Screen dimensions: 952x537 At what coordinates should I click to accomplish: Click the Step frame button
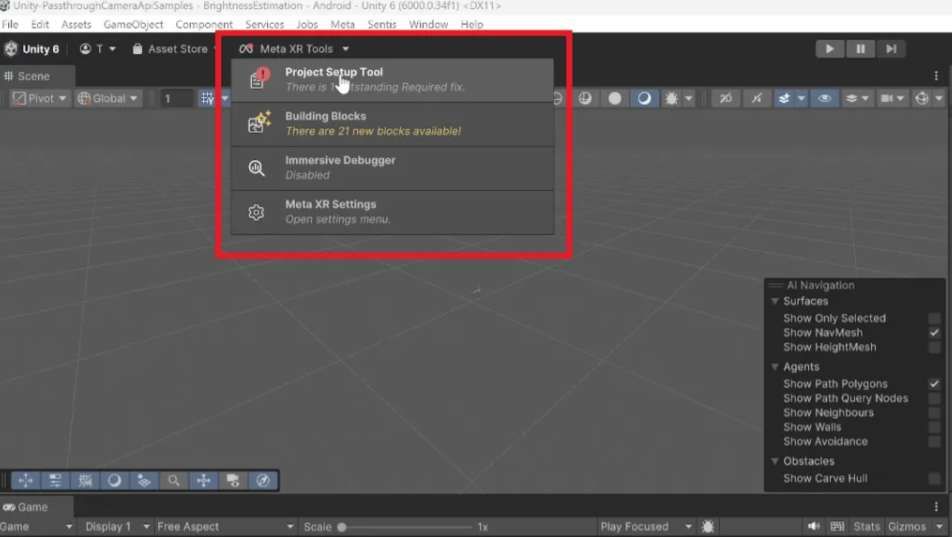point(891,49)
